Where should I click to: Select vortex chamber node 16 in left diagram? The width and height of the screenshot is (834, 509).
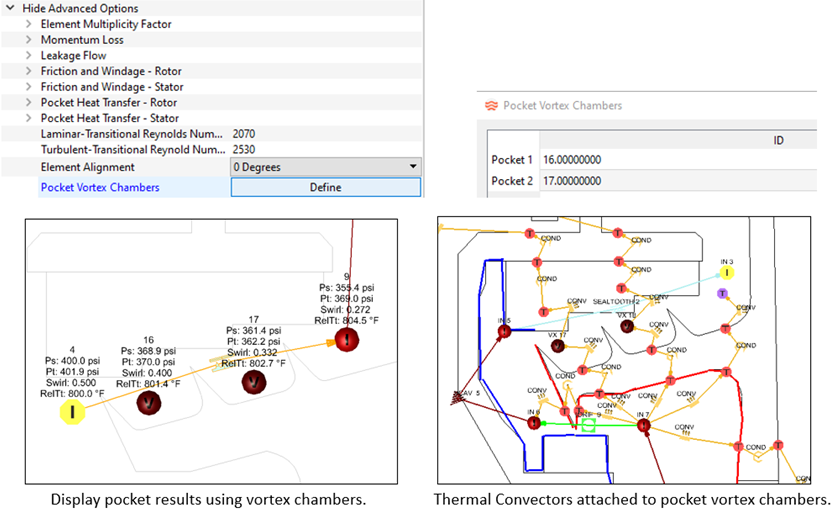coord(149,401)
